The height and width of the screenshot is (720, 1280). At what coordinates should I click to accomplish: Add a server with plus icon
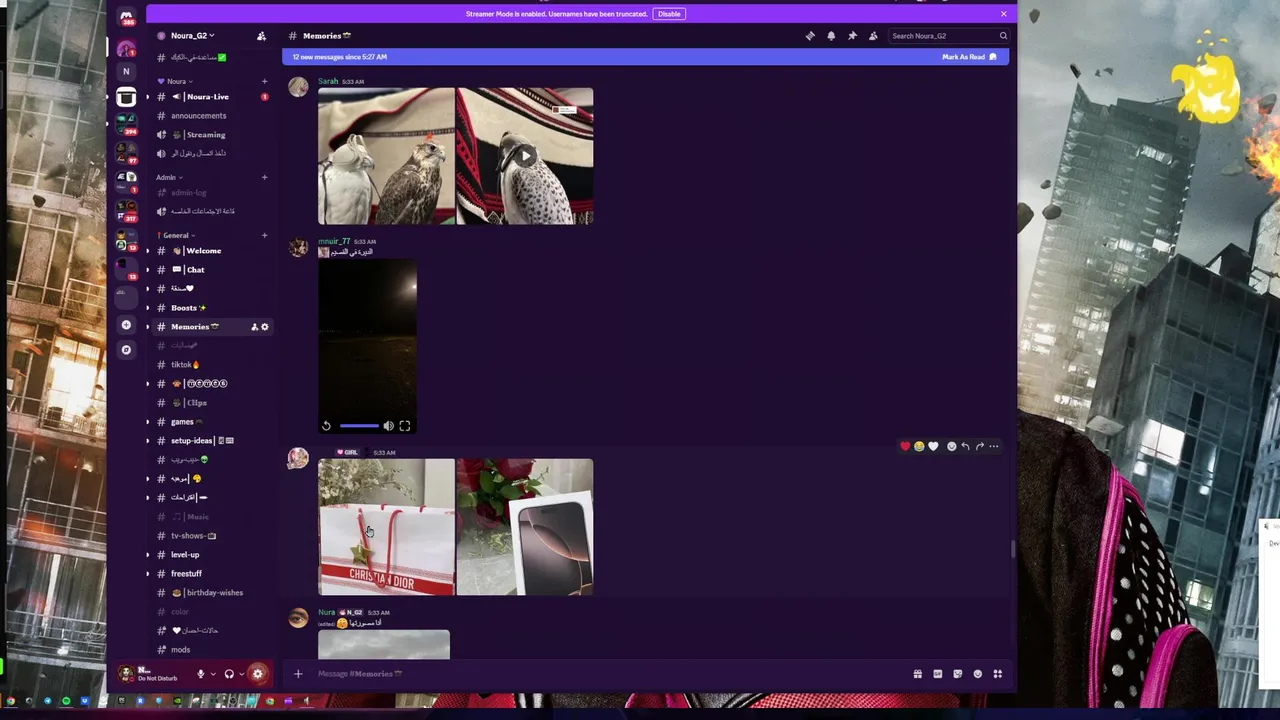pos(126,325)
